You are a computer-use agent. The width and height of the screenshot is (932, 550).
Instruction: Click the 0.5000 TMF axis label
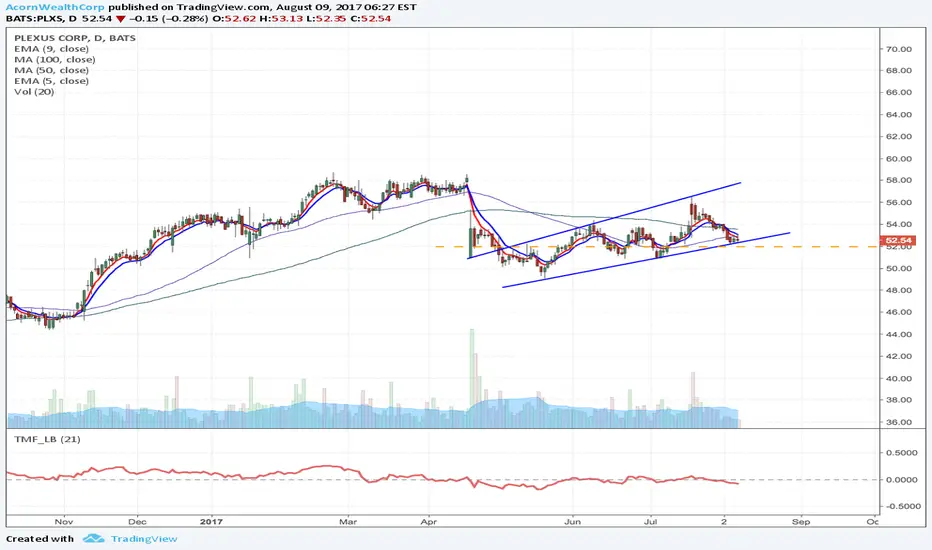tap(902, 453)
